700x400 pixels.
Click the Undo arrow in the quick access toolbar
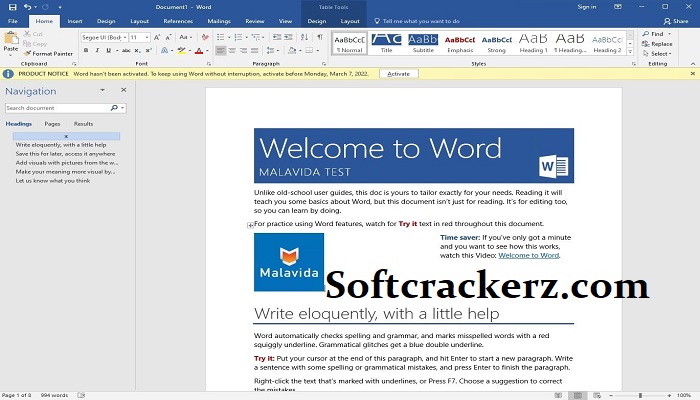pos(28,7)
